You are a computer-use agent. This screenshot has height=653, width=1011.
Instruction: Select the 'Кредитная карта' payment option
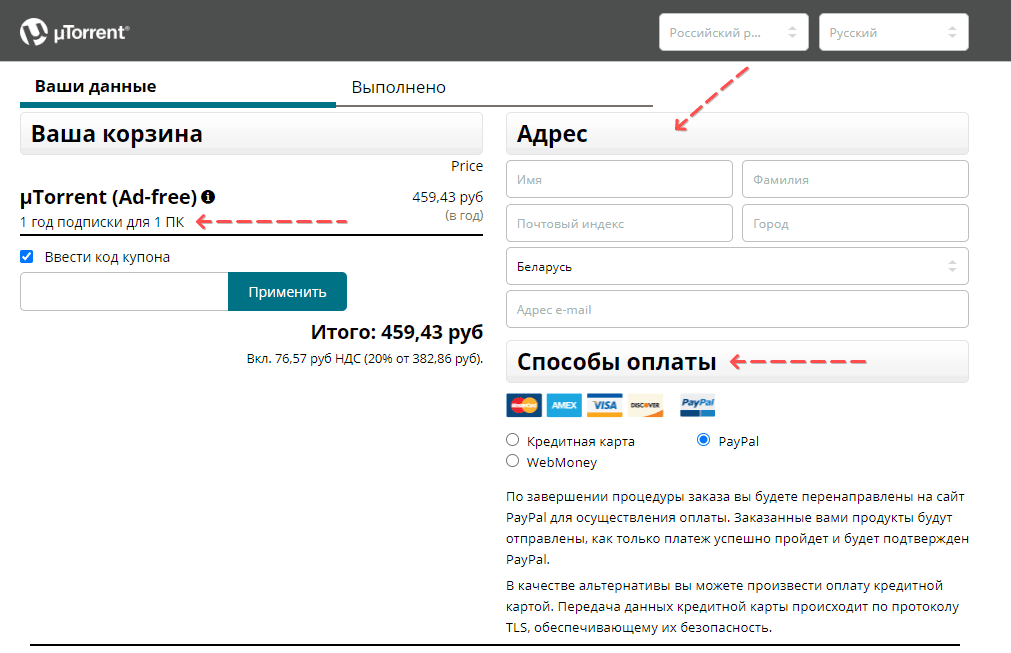point(513,440)
